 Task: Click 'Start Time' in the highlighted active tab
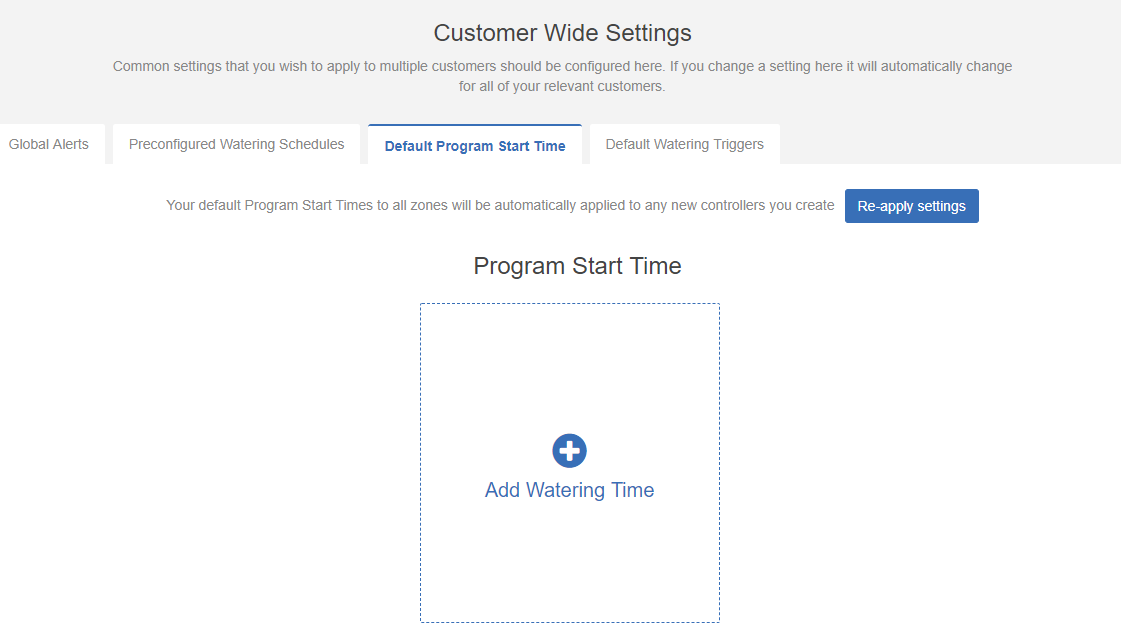point(531,146)
